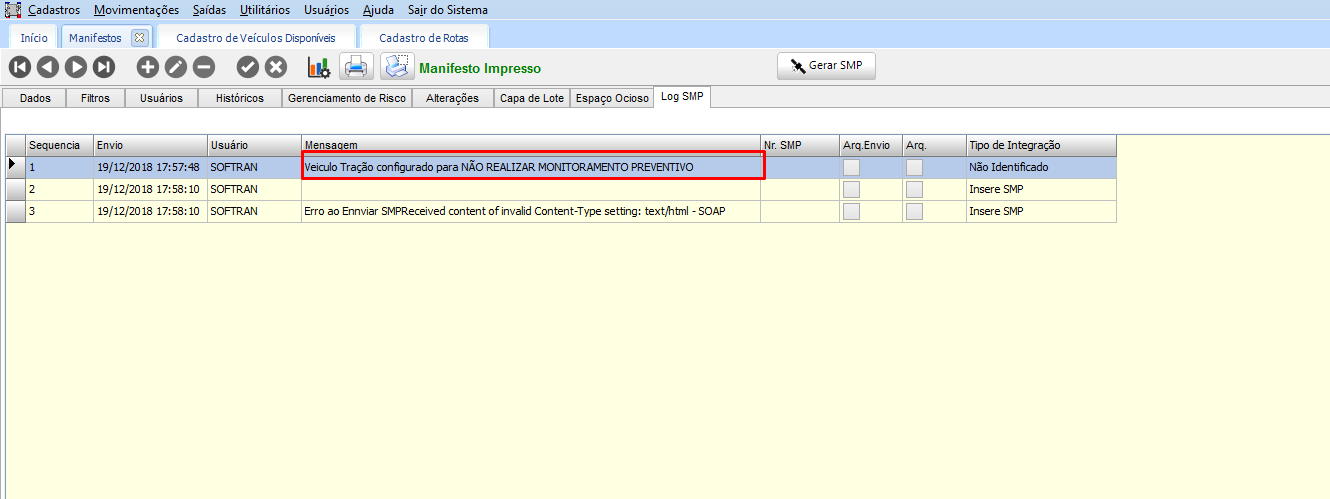
Task: Click SOFTRAN cell in sequence 2 row
Action: 254,189
